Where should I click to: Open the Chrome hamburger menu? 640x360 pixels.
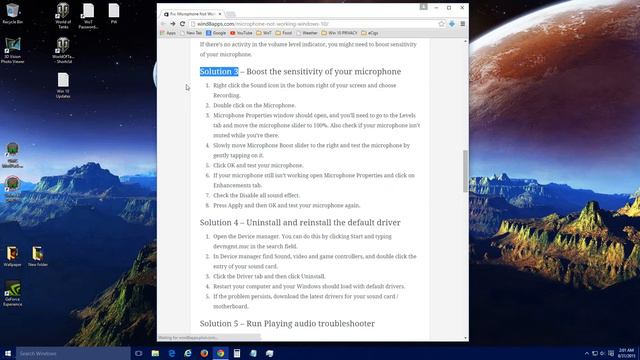coord(462,24)
